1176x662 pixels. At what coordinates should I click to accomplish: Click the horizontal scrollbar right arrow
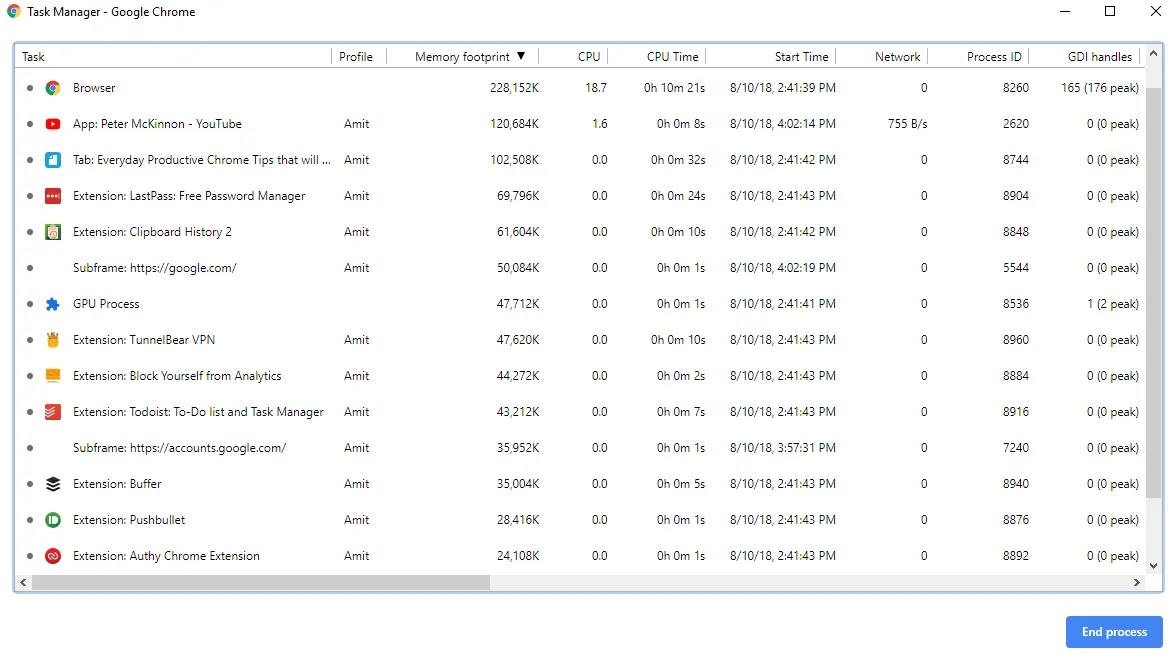click(x=1137, y=583)
